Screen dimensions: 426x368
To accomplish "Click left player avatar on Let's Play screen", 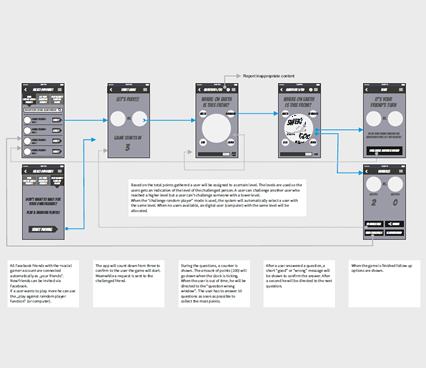I will click(118, 119).
